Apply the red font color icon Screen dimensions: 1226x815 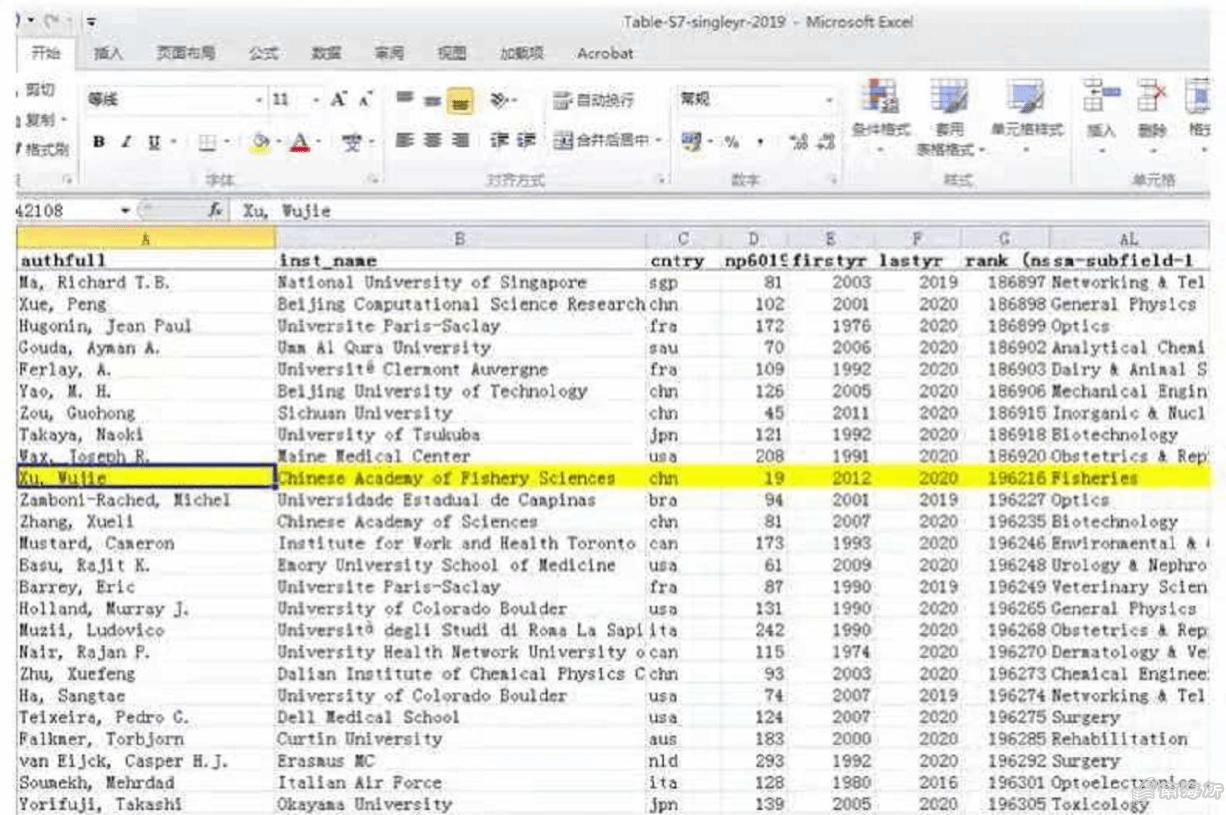point(299,142)
